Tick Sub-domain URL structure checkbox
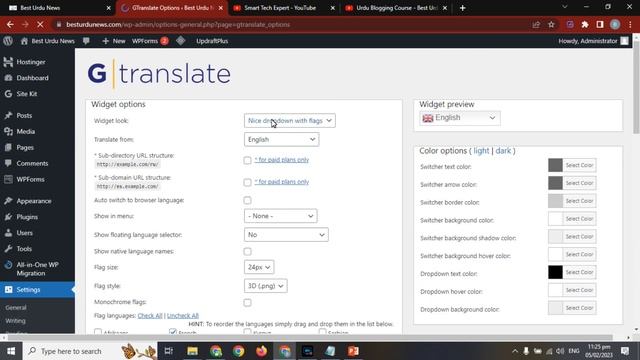This screenshot has height=360, width=640. coord(247,182)
